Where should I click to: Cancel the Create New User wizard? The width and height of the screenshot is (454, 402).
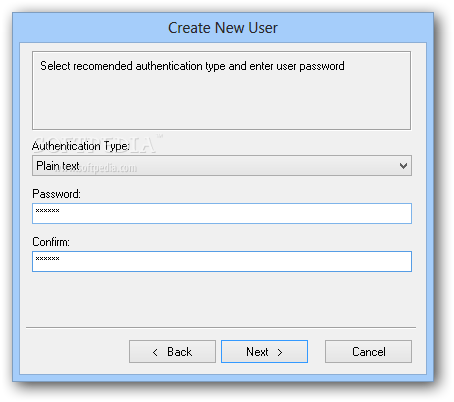368,351
